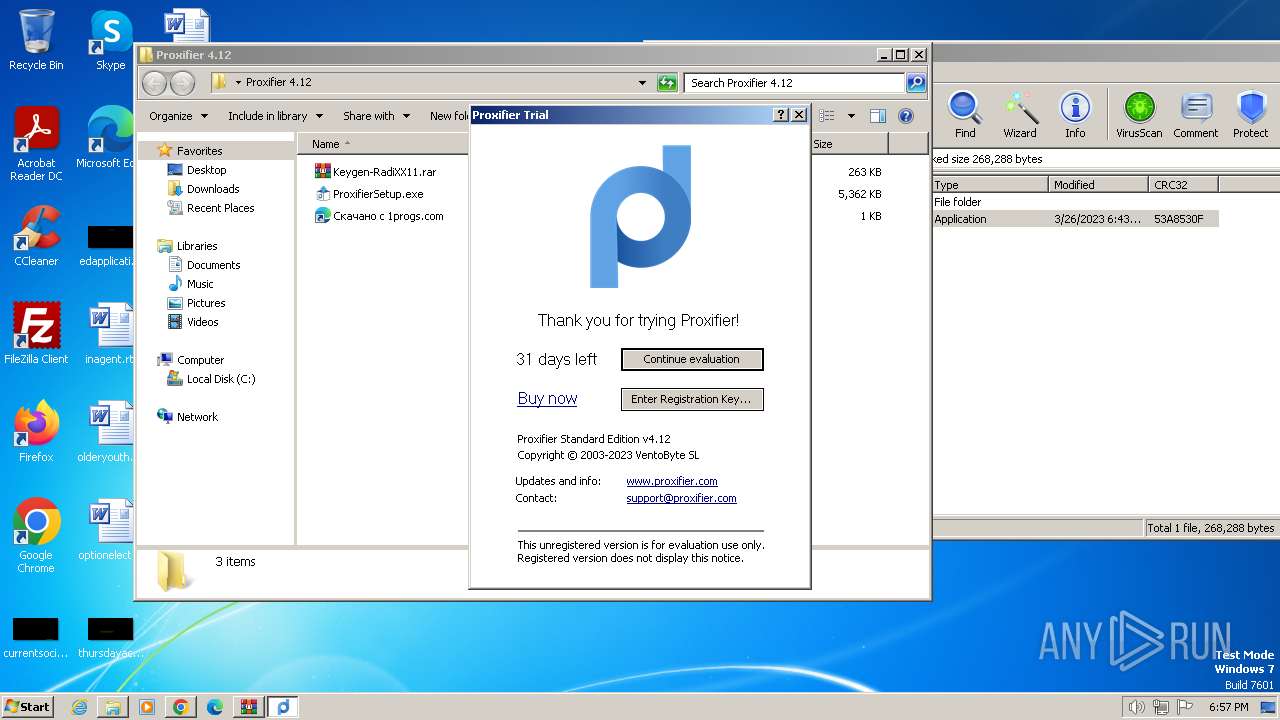The image size is (1280, 720).
Task: Click the FileZilla Client desktop icon
Action: pos(36,333)
